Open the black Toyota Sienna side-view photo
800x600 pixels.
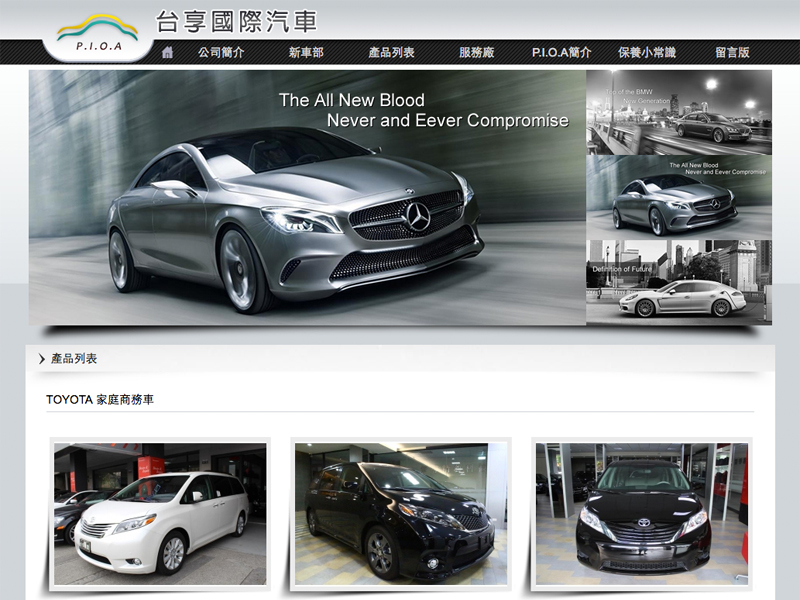401,514
